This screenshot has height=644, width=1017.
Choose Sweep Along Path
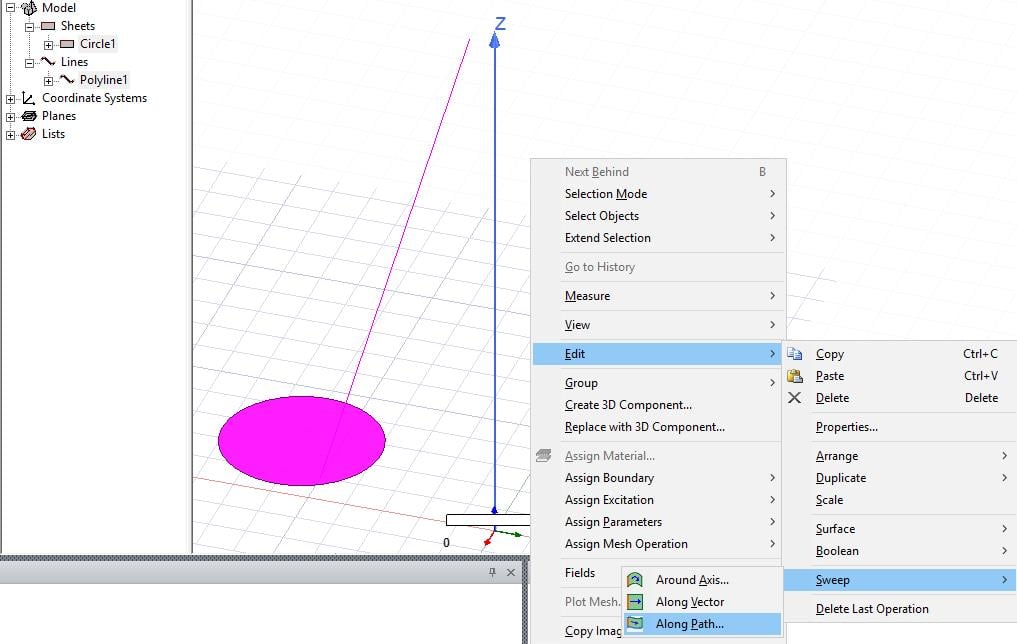point(702,624)
